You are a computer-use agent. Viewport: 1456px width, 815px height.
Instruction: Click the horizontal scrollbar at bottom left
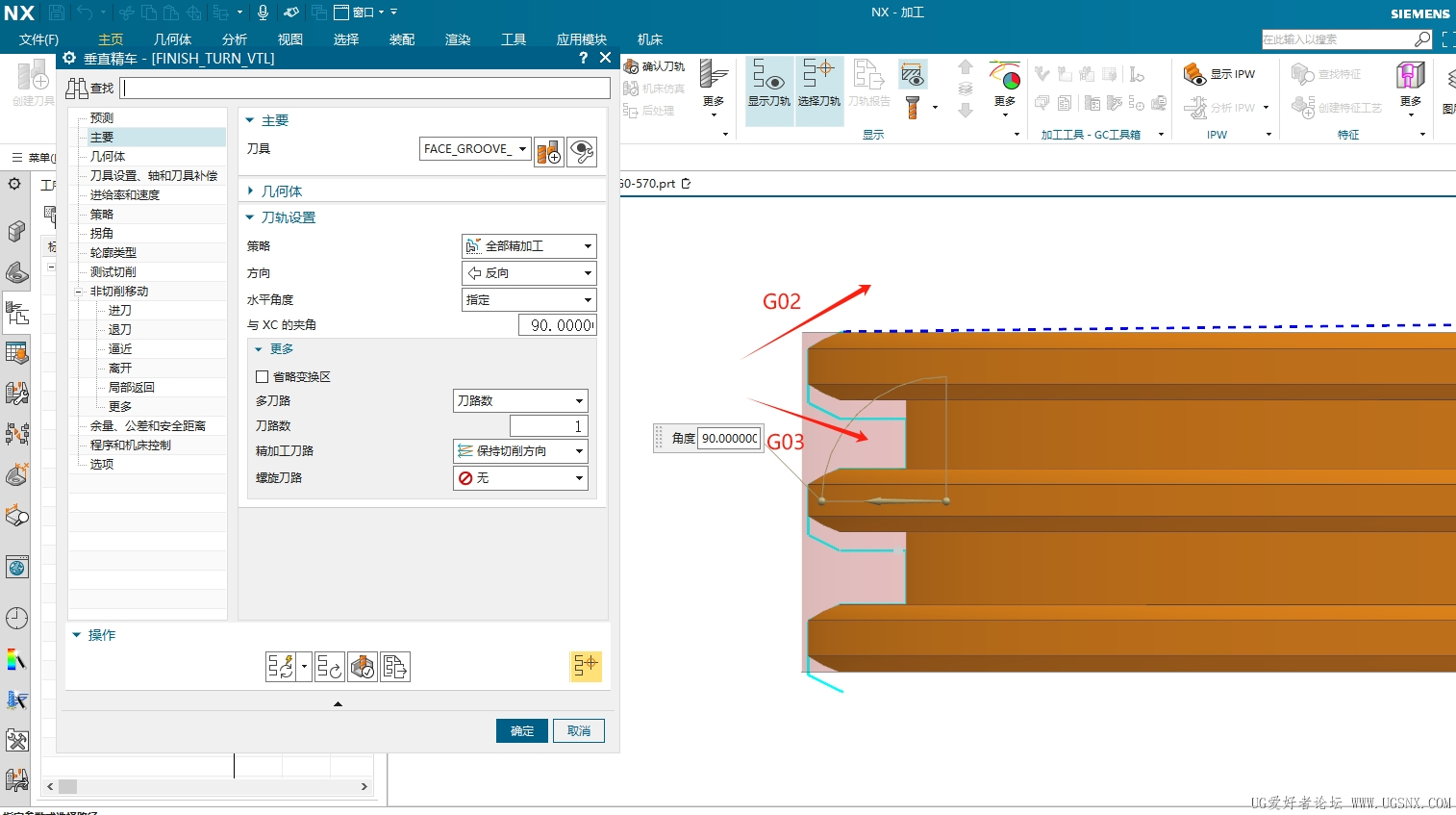click(x=207, y=786)
